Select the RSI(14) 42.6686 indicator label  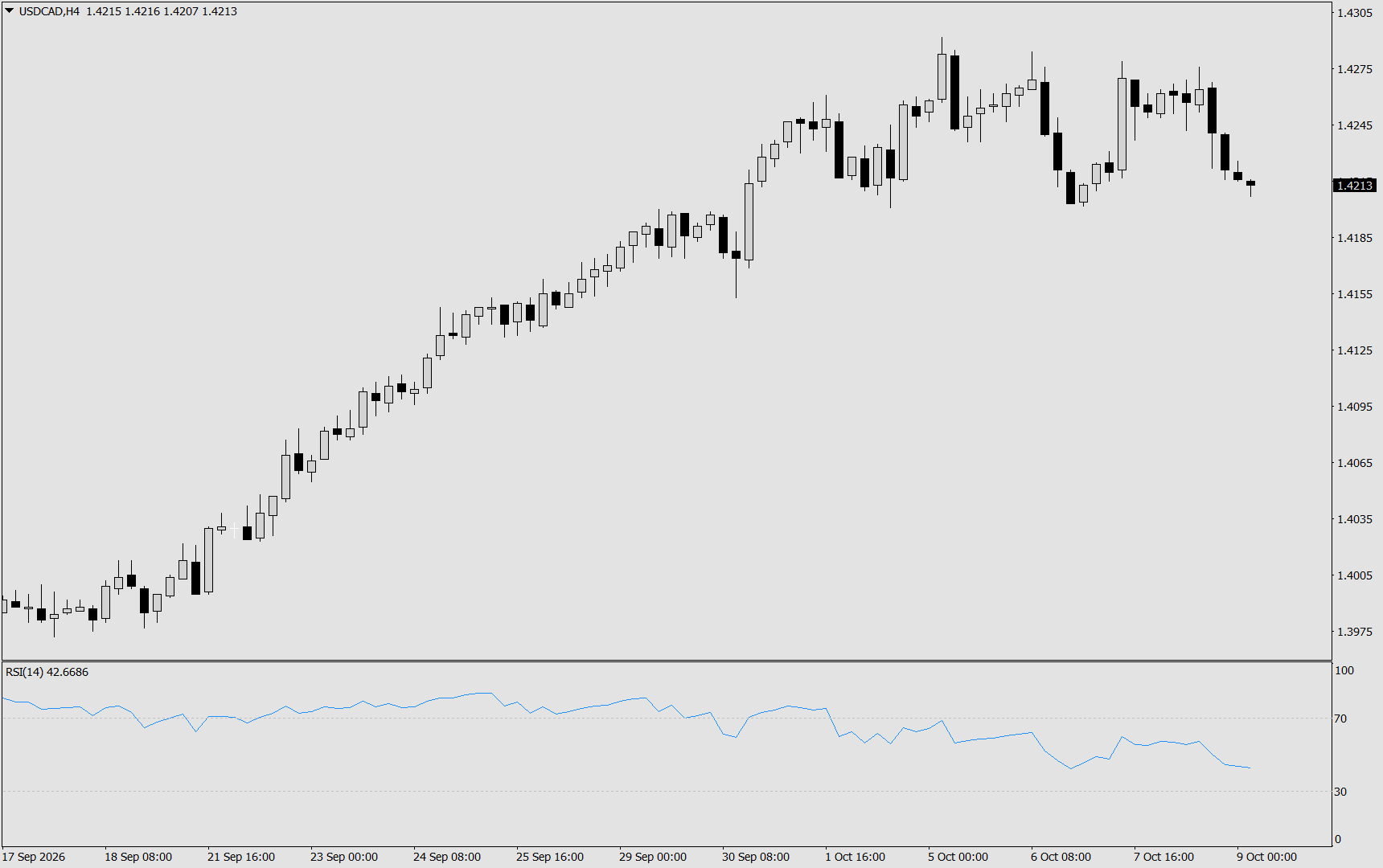click(x=47, y=672)
